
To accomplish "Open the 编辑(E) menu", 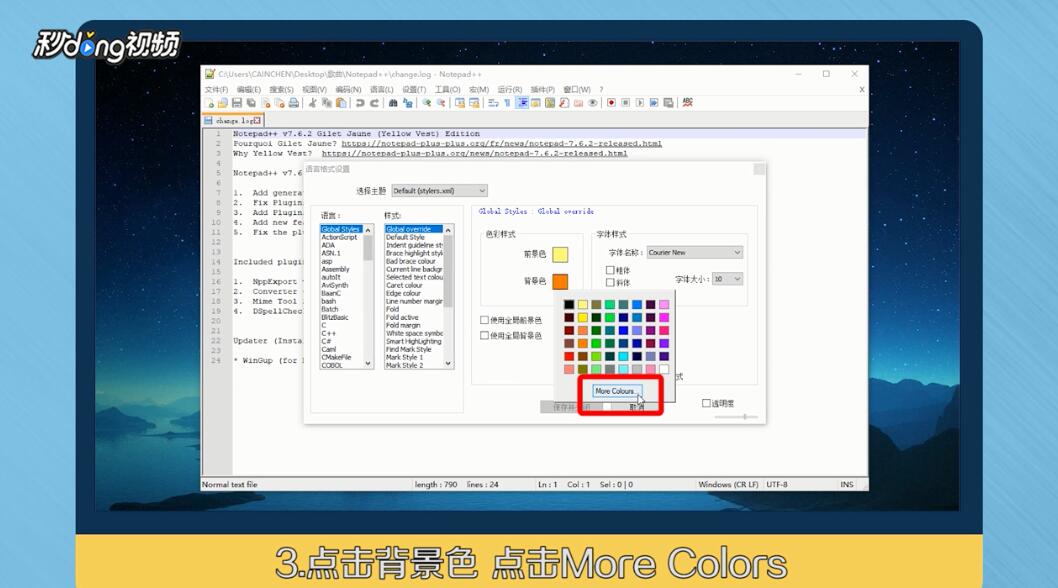I will (x=248, y=89).
